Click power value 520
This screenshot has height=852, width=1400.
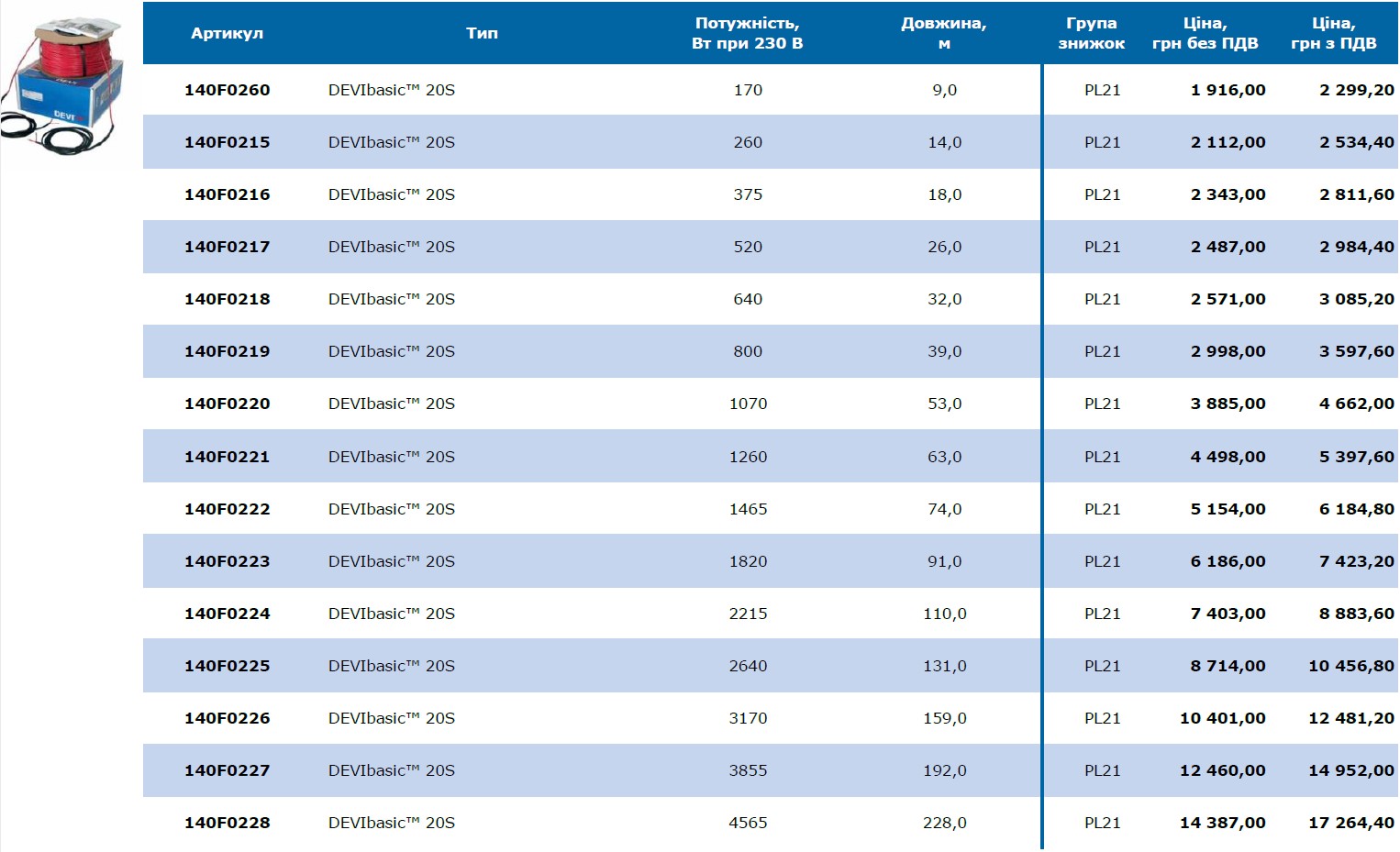click(748, 247)
